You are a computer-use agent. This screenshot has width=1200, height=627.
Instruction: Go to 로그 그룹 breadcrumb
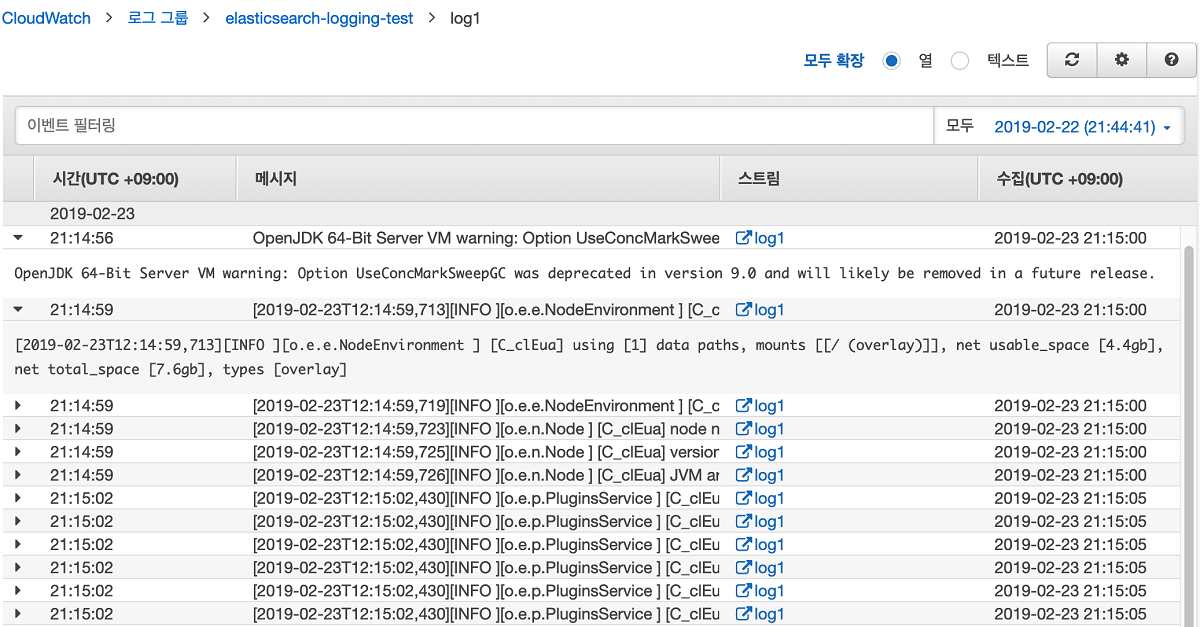tap(158, 18)
